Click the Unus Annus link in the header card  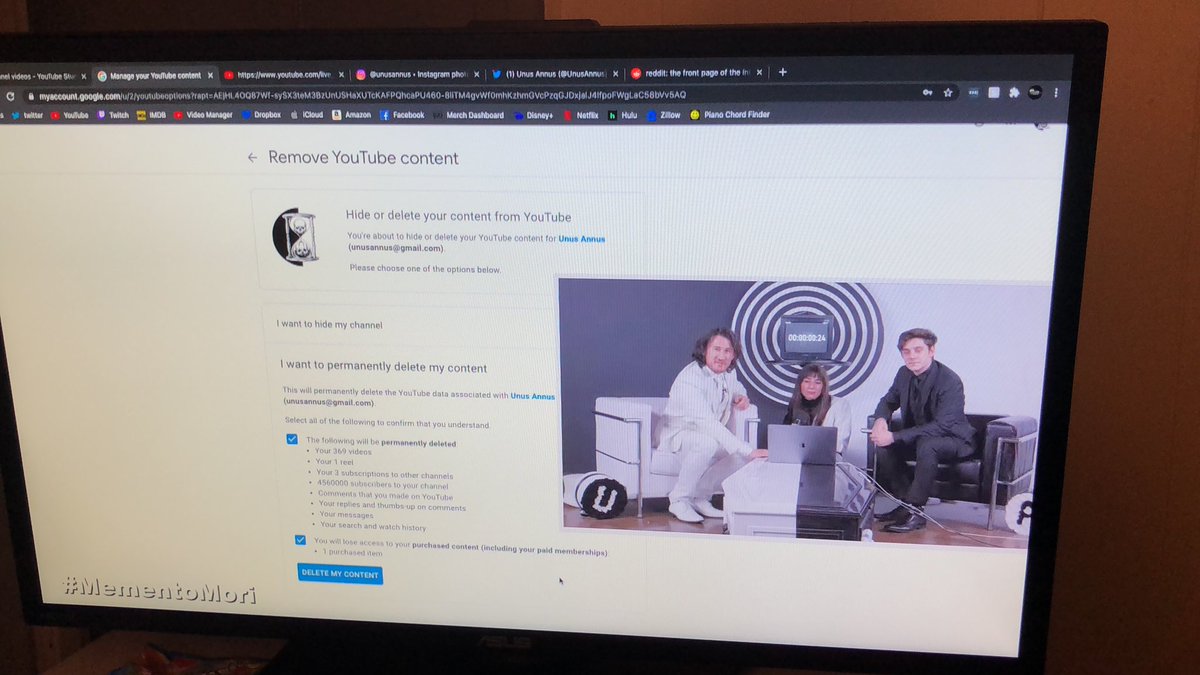(x=581, y=238)
